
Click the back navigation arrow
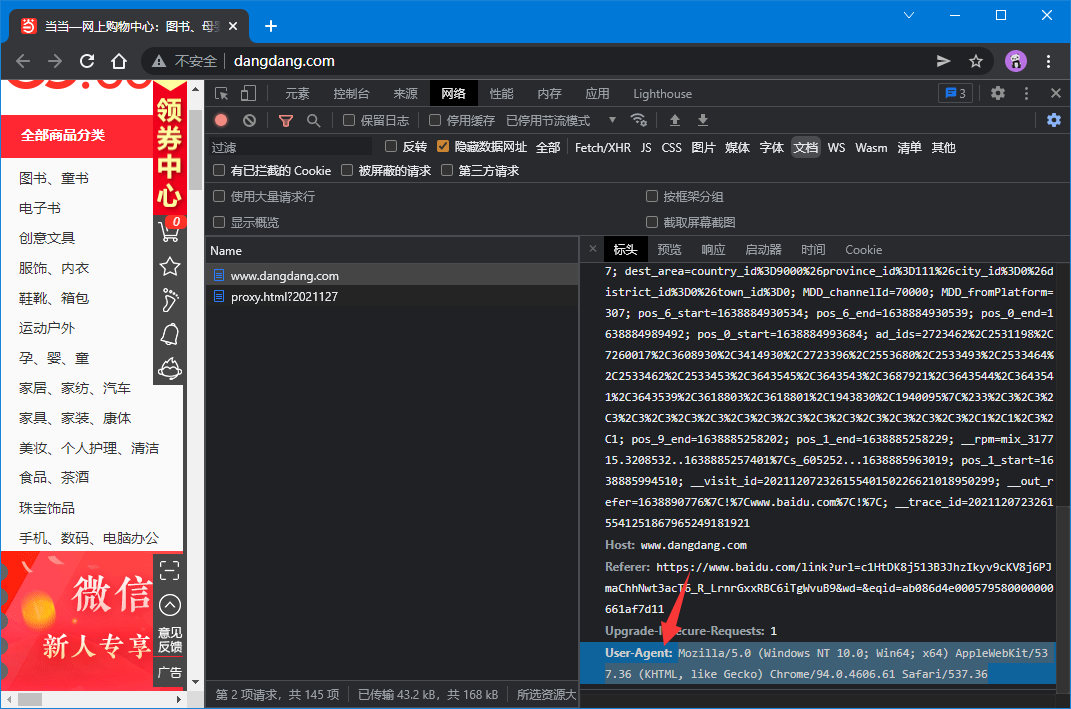23,61
